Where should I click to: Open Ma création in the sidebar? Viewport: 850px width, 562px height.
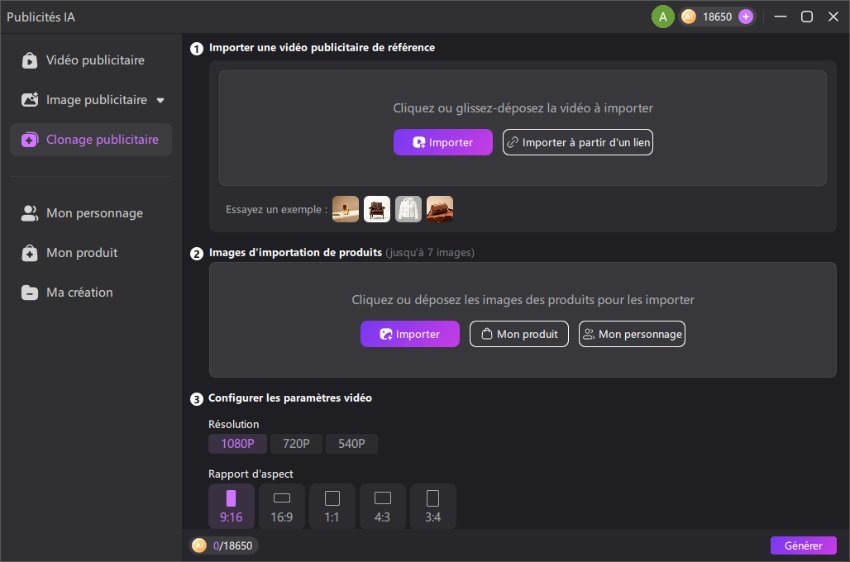coord(91,292)
